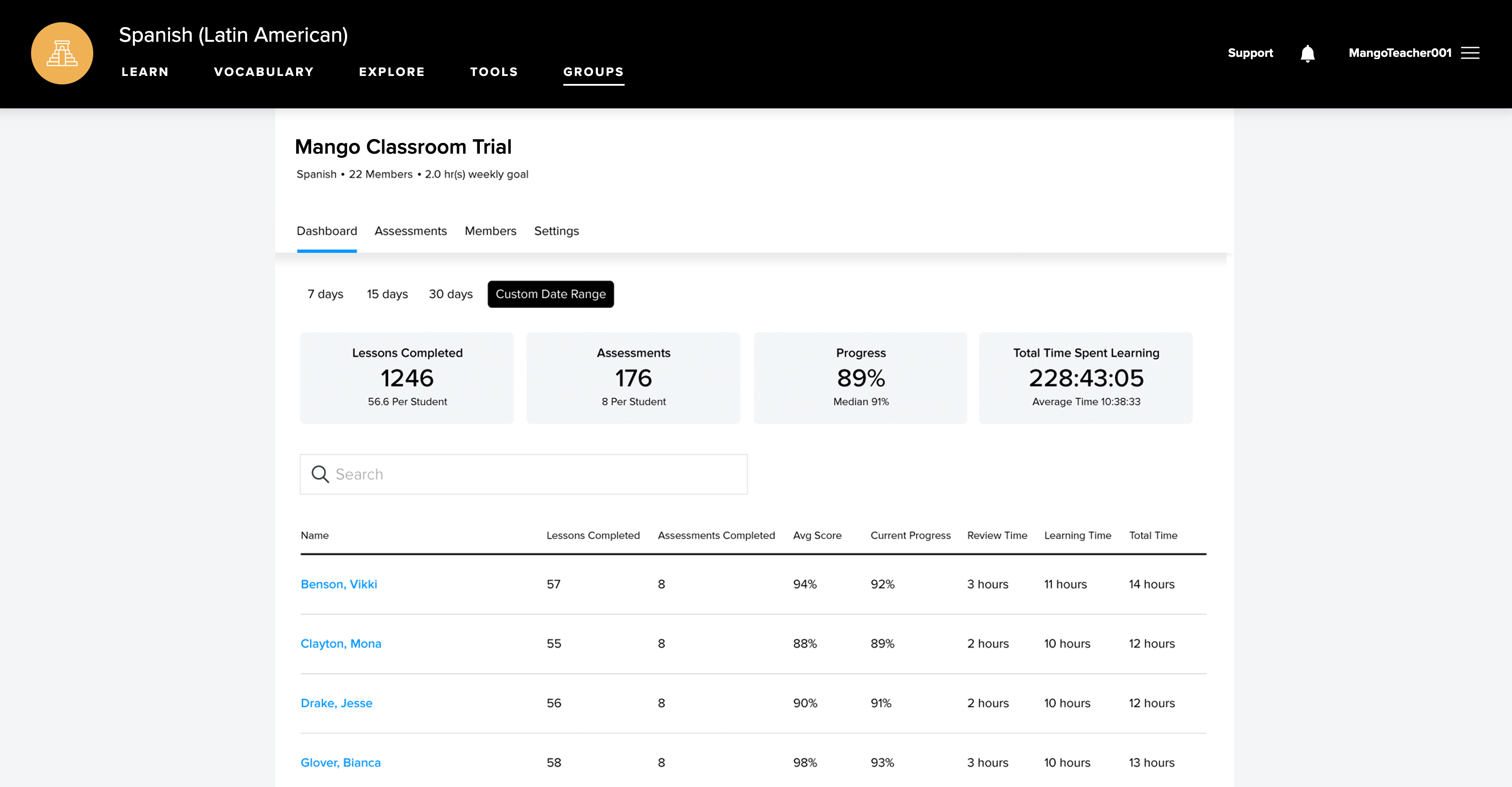1512x787 pixels.
Task: Switch to the Members tab
Action: tap(490, 231)
